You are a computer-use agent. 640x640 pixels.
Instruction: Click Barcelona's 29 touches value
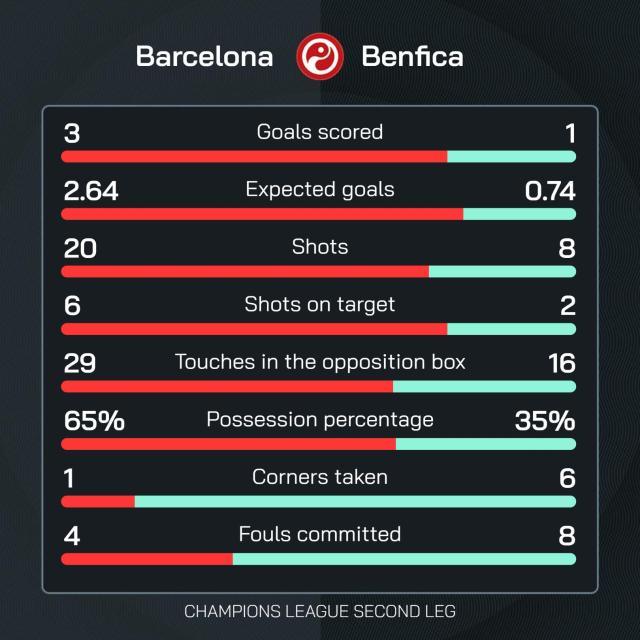tap(79, 362)
